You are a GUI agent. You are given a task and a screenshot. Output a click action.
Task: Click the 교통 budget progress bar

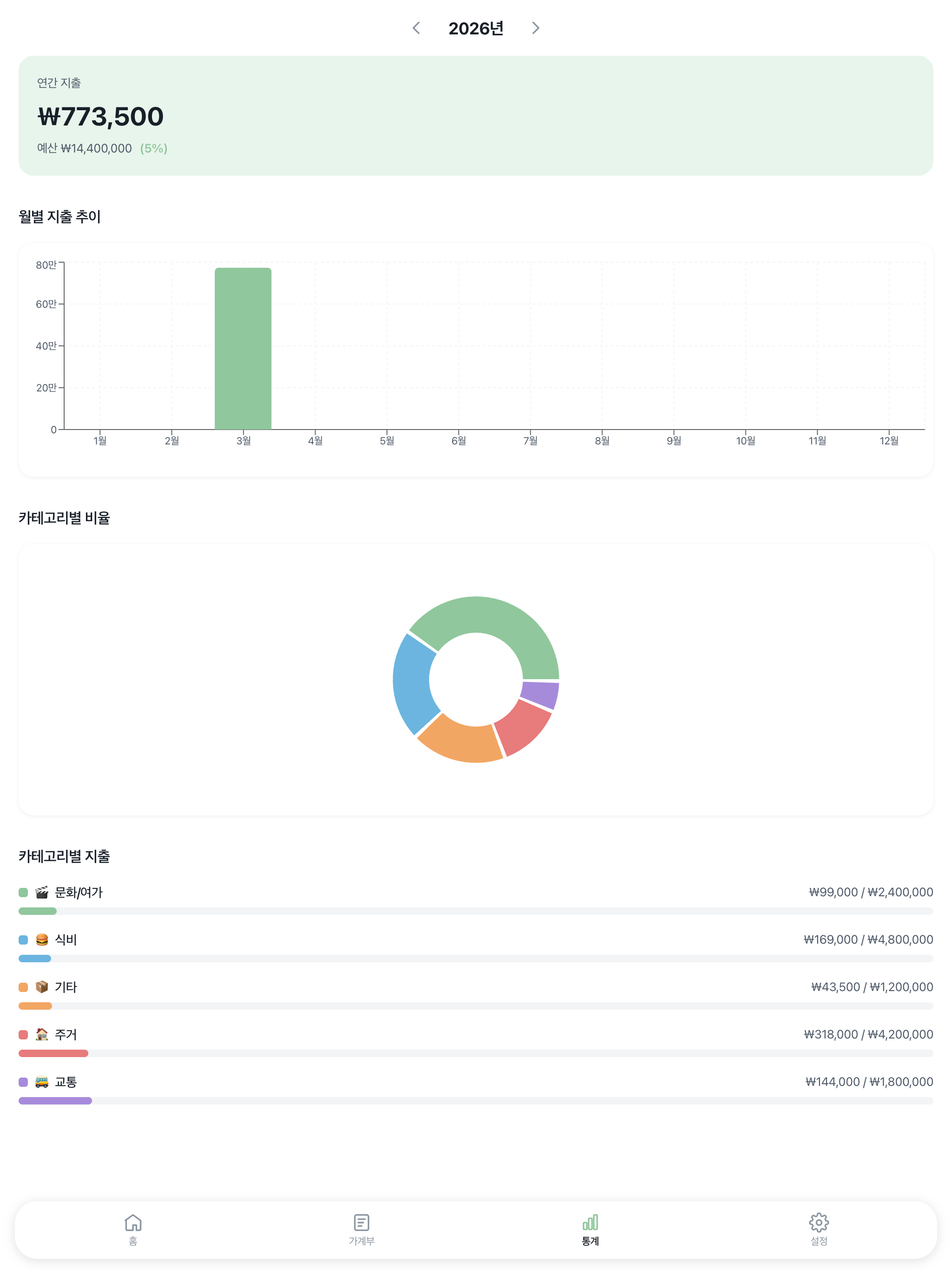(x=476, y=1101)
